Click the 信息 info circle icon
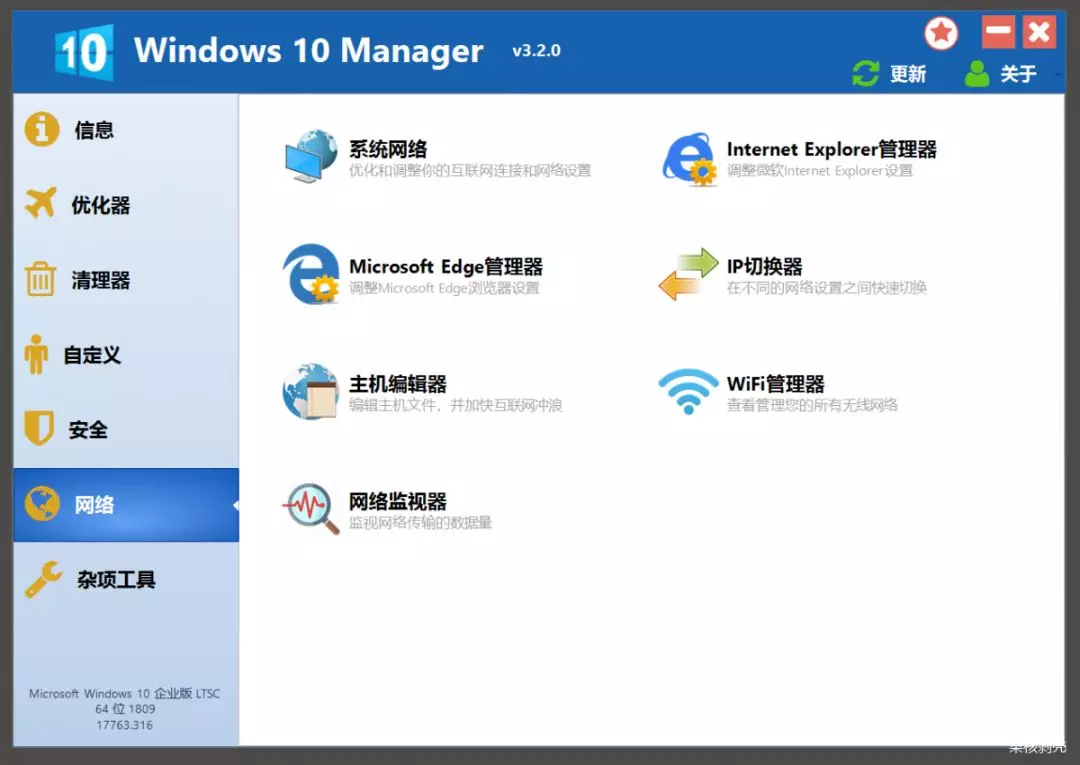1080x765 pixels. pyautogui.click(x=42, y=129)
